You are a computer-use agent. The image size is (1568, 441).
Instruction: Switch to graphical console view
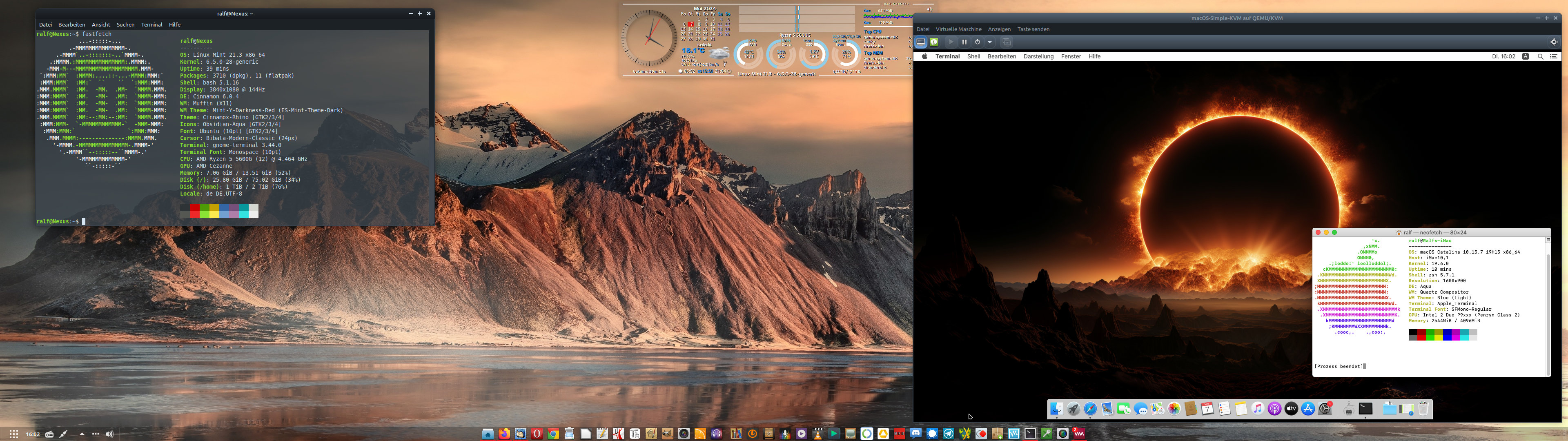click(921, 42)
